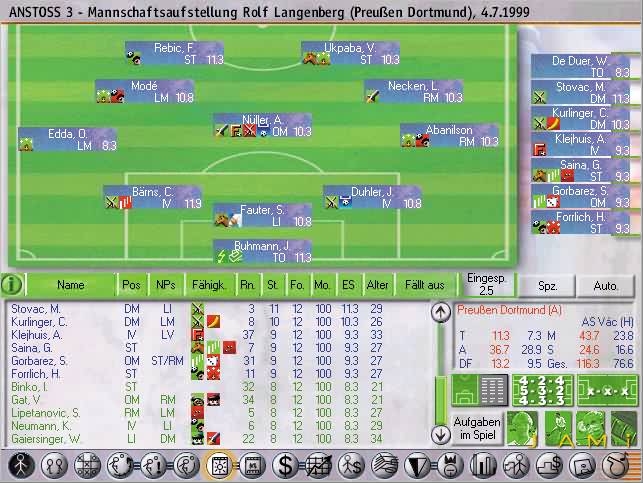This screenshot has width=643, height=483.
Task: Select the running player with ball icon
Action: click(x=120, y=465)
